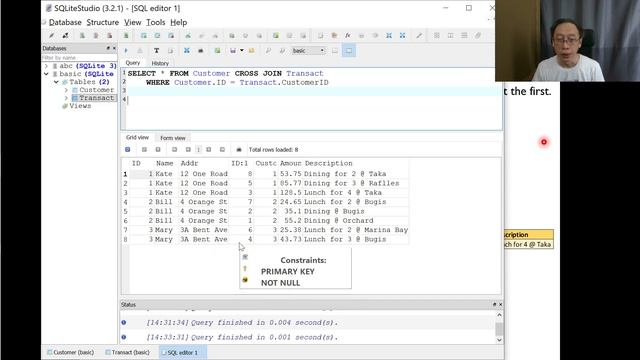The image size is (640, 360).
Task: Click the blue four-arrows-inward icon in main toolbar
Action: tap(389, 36)
